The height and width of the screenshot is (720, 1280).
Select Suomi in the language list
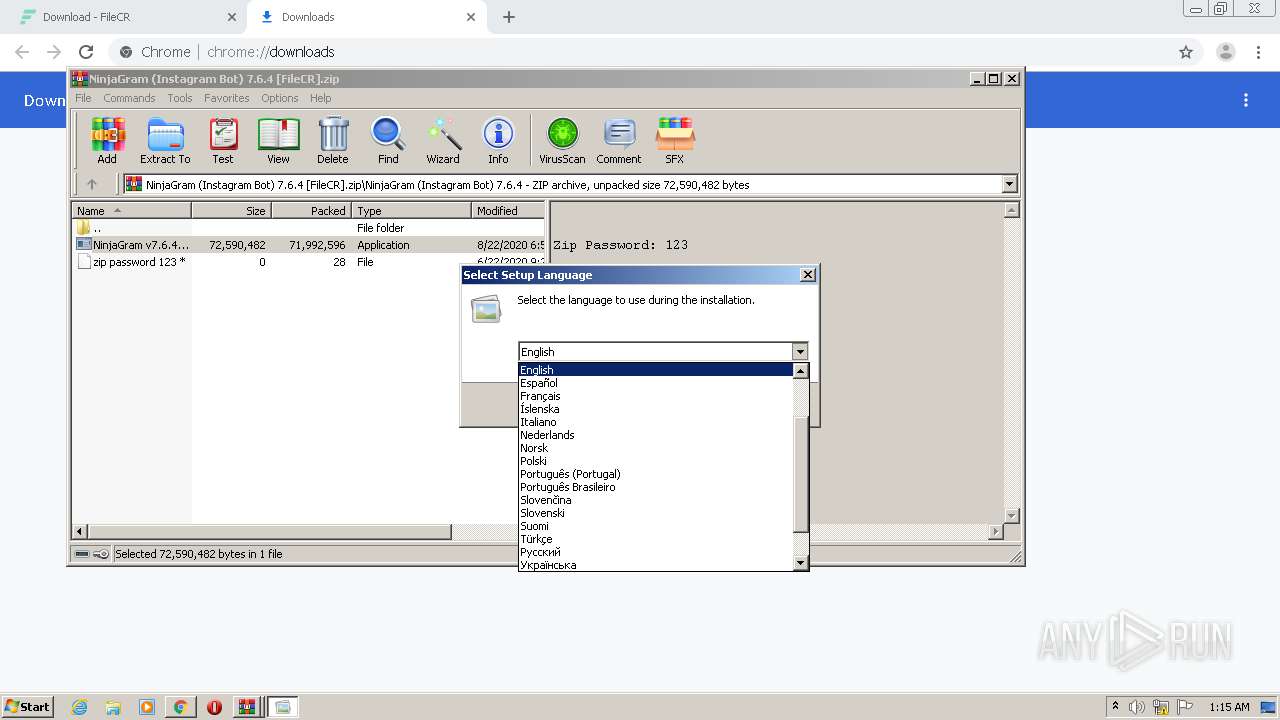pos(655,526)
